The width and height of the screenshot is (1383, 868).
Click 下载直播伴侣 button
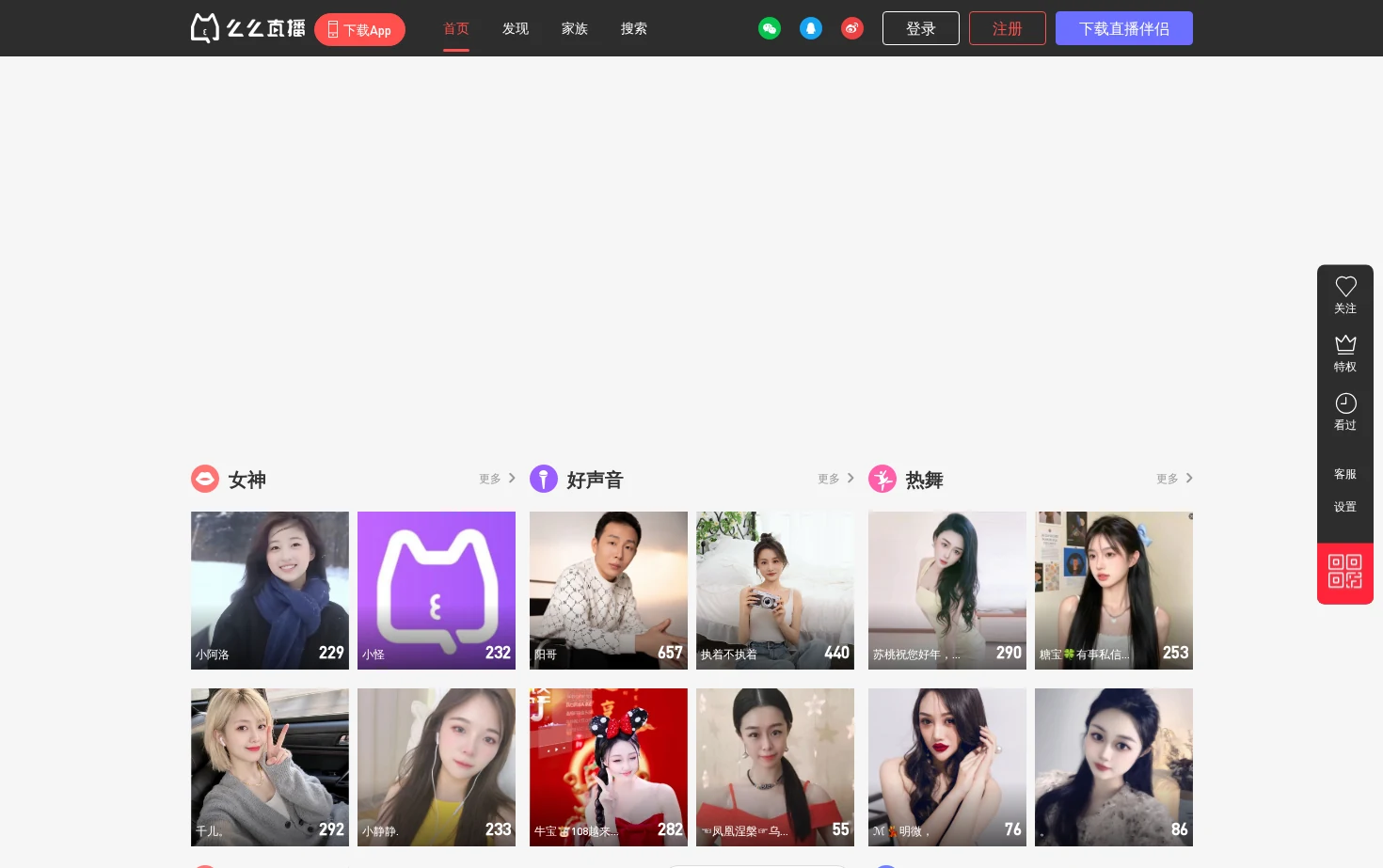click(x=1124, y=28)
